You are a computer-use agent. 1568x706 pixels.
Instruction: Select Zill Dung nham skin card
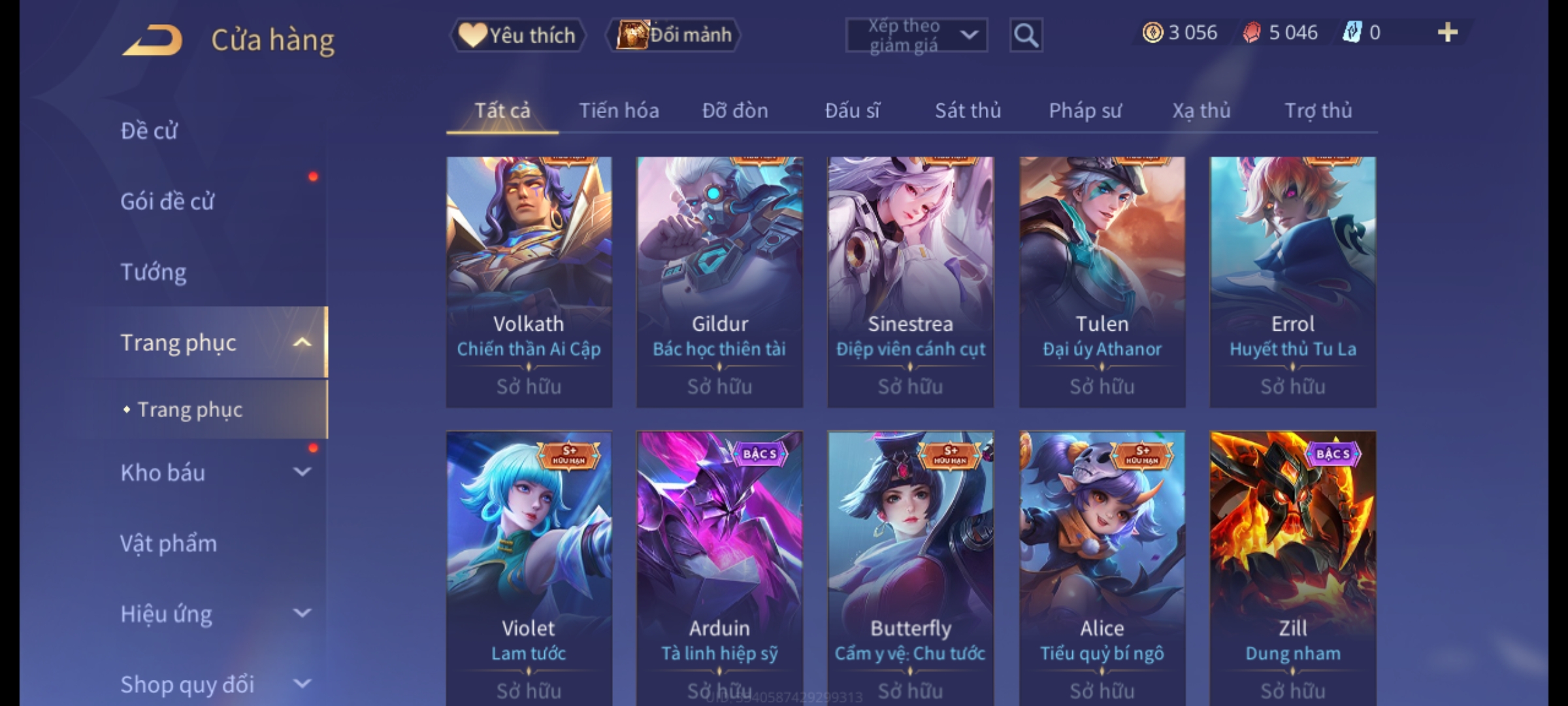click(x=1293, y=568)
